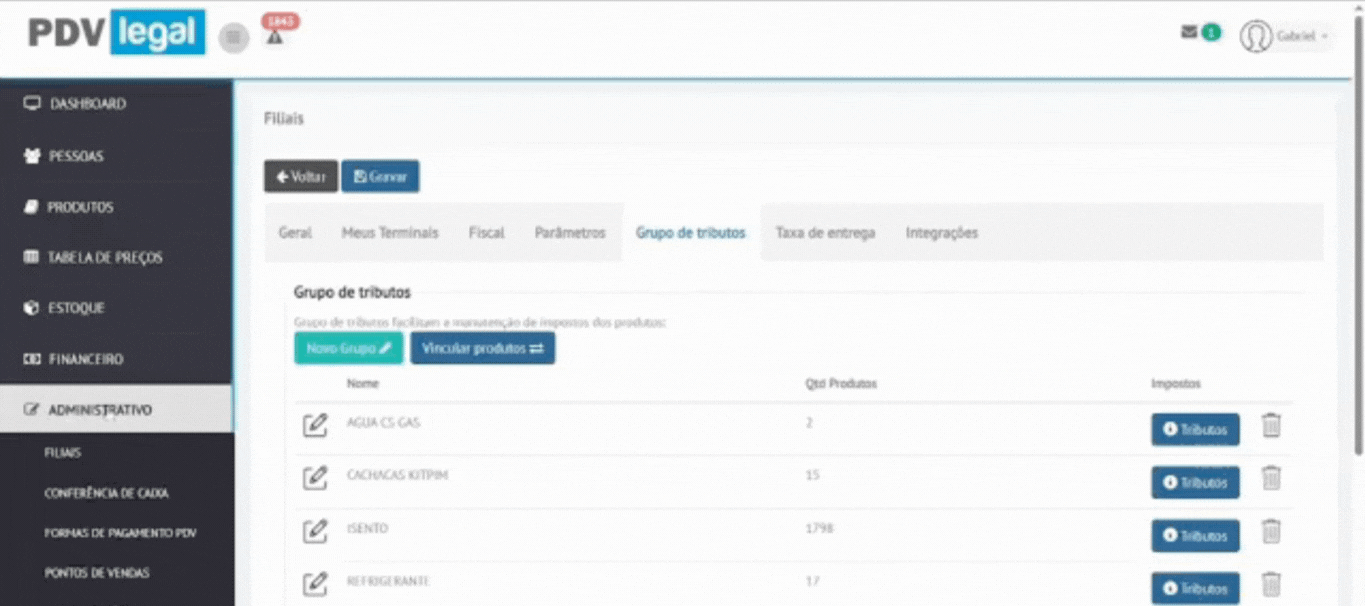Collapse the Administrativo sidebar section

pos(115,410)
